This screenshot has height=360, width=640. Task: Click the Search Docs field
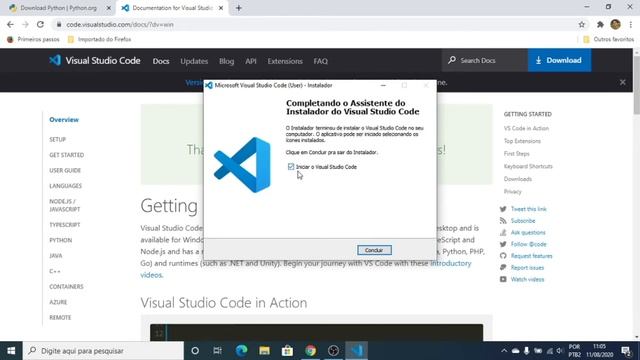(484, 60)
